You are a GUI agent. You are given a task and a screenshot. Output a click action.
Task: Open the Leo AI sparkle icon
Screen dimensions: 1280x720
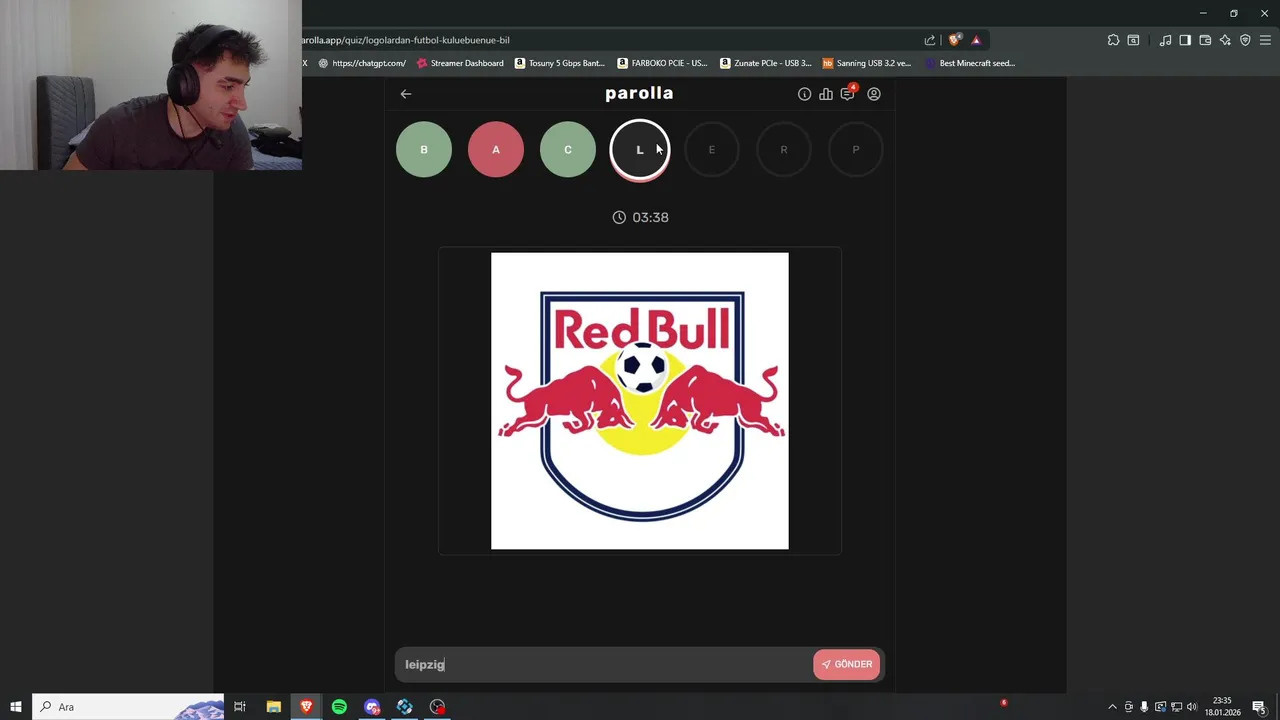point(1225,40)
